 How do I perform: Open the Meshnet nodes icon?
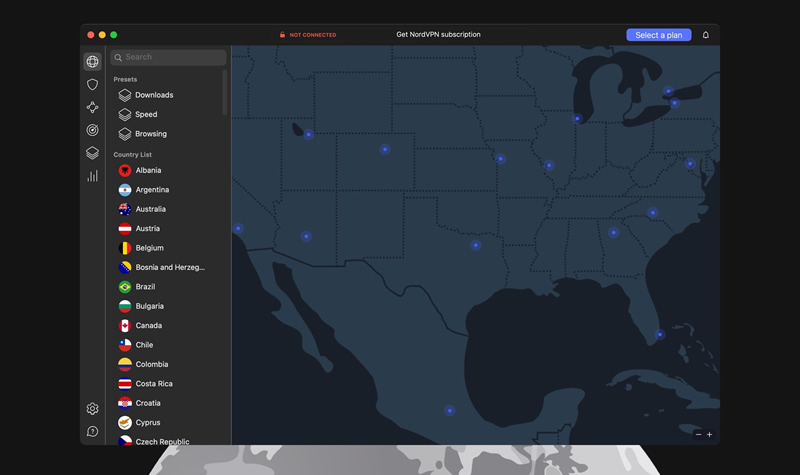click(x=92, y=107)
